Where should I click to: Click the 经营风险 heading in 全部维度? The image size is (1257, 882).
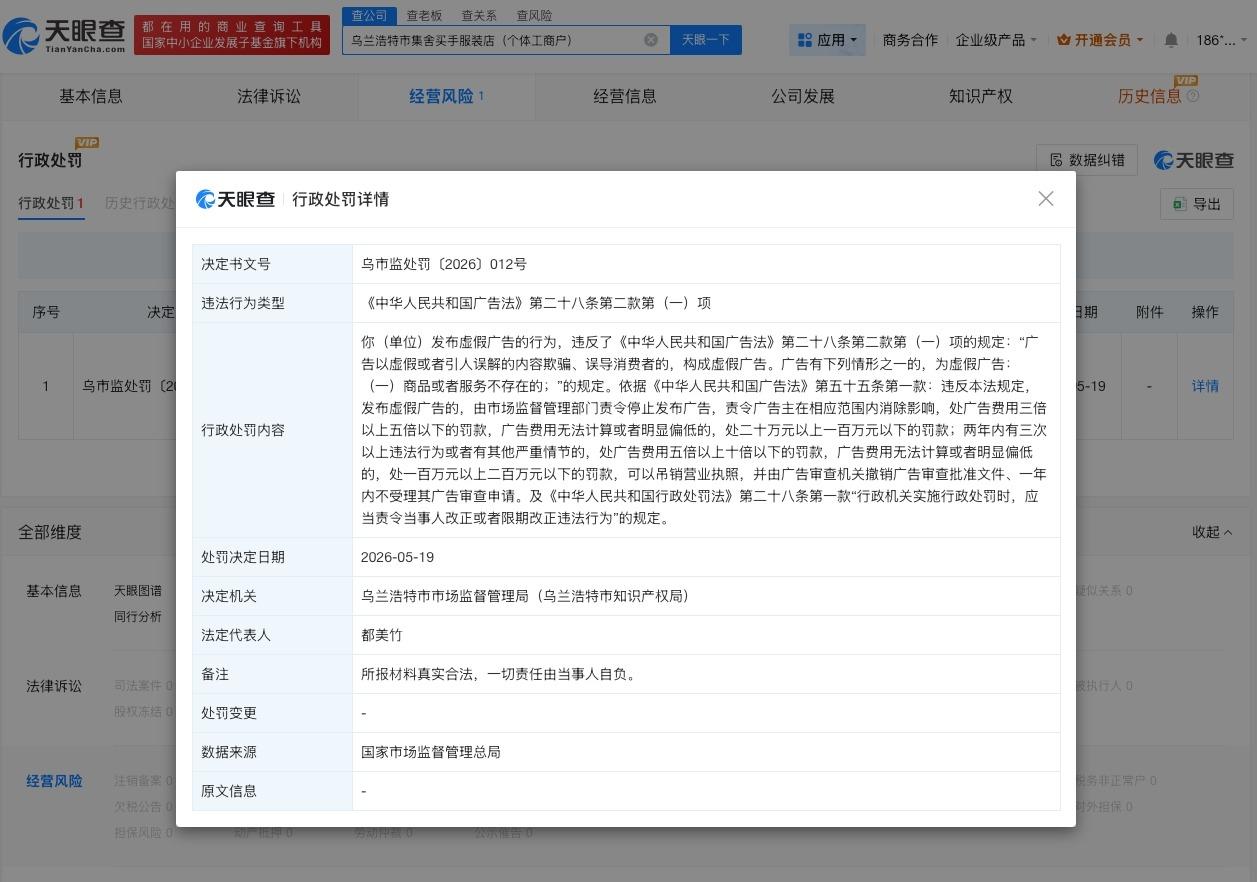(54, 781)
